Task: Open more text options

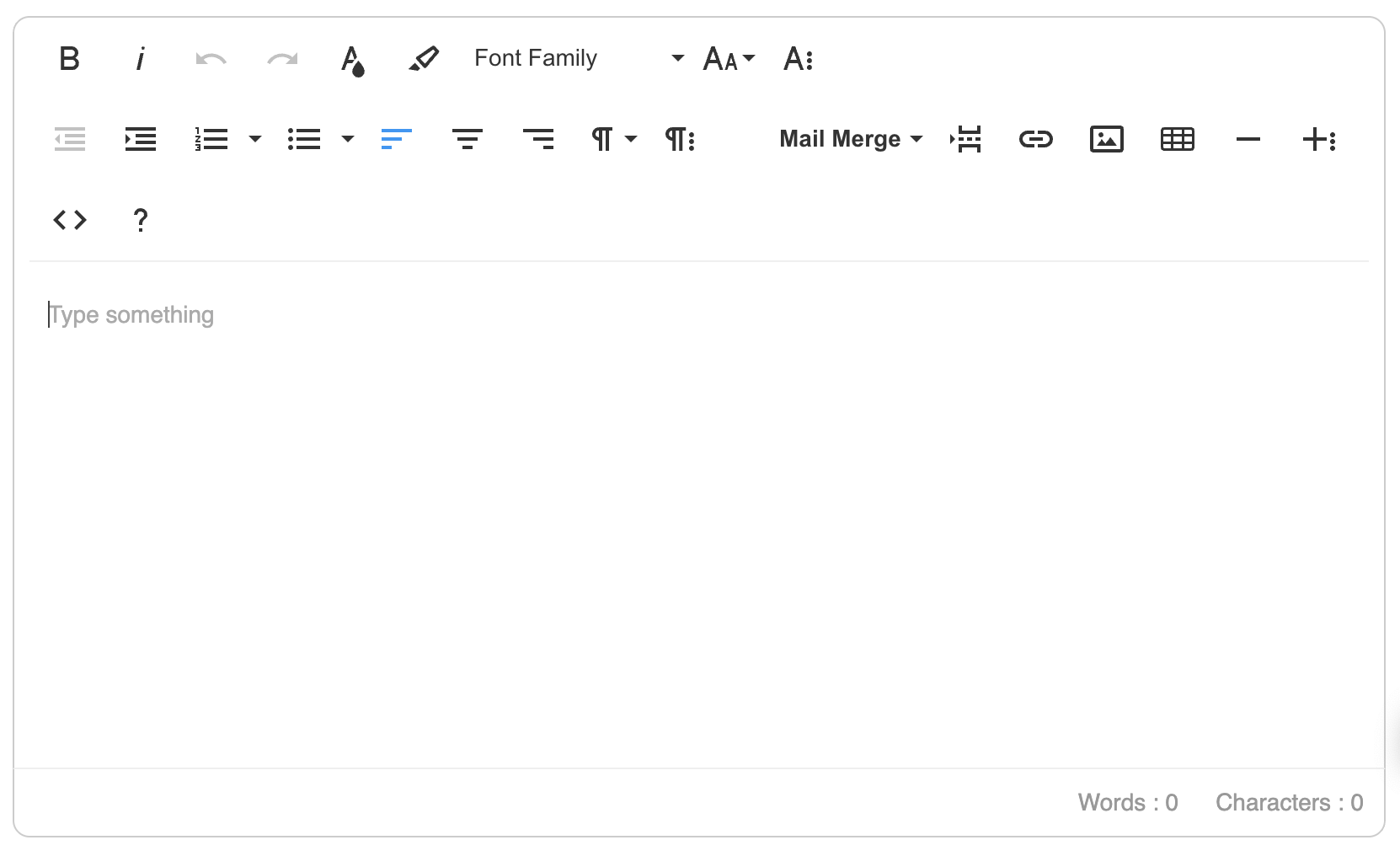Action: point(798,59)
